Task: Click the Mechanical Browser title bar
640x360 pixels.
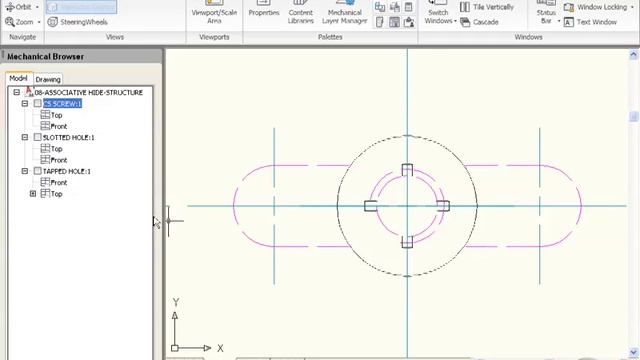Action: pos(82,56)
